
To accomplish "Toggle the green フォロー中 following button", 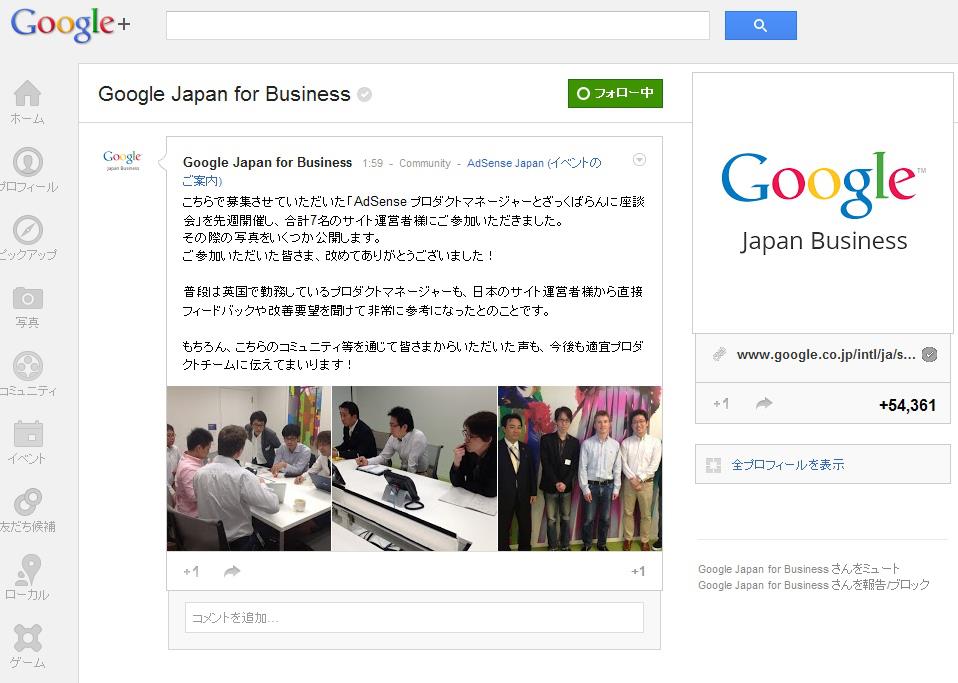I will (615, 93).
